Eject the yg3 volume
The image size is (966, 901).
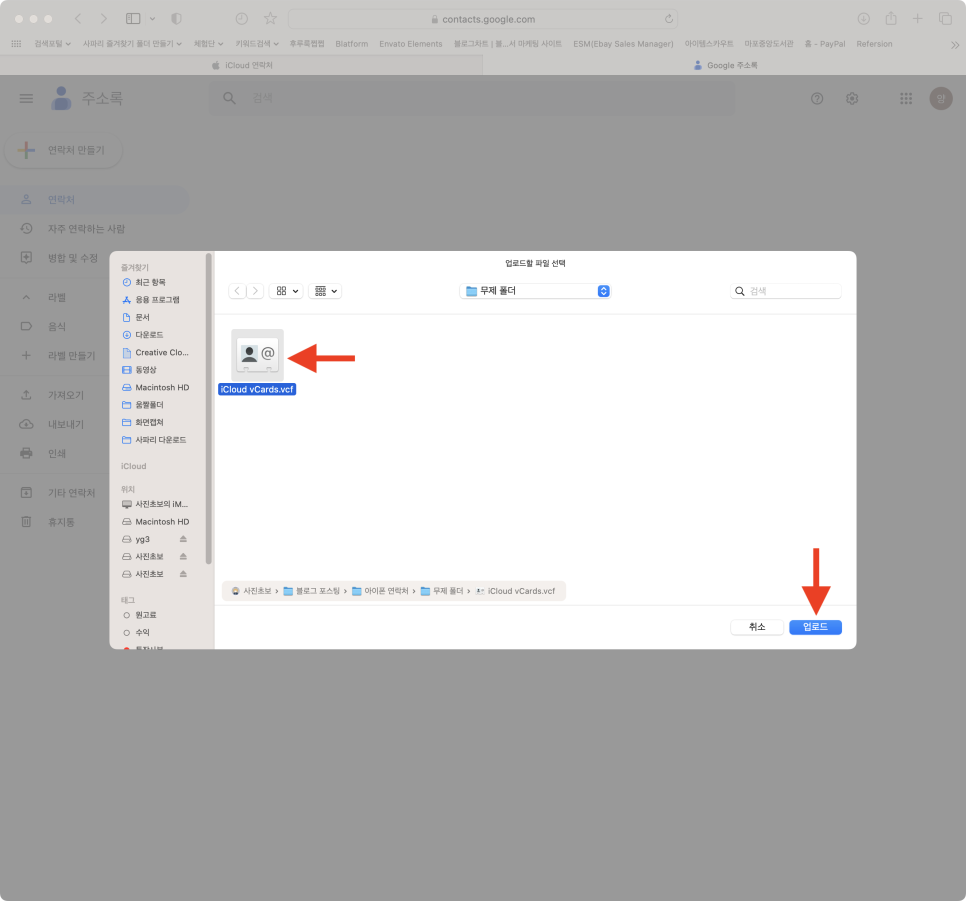click(x=183, y=539)
